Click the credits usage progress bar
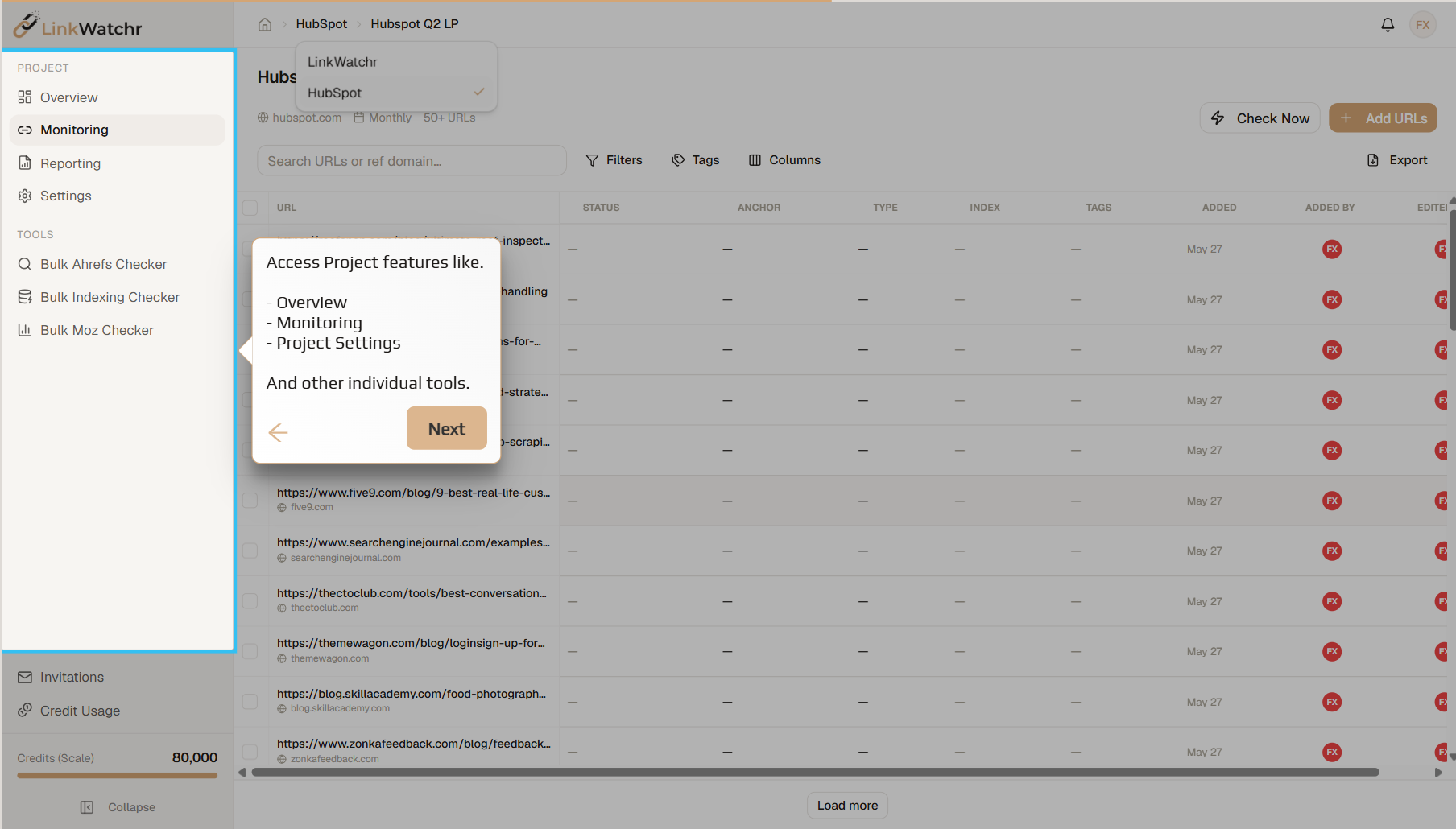Screen dimensions: 1456x829 tap(118, 776)
